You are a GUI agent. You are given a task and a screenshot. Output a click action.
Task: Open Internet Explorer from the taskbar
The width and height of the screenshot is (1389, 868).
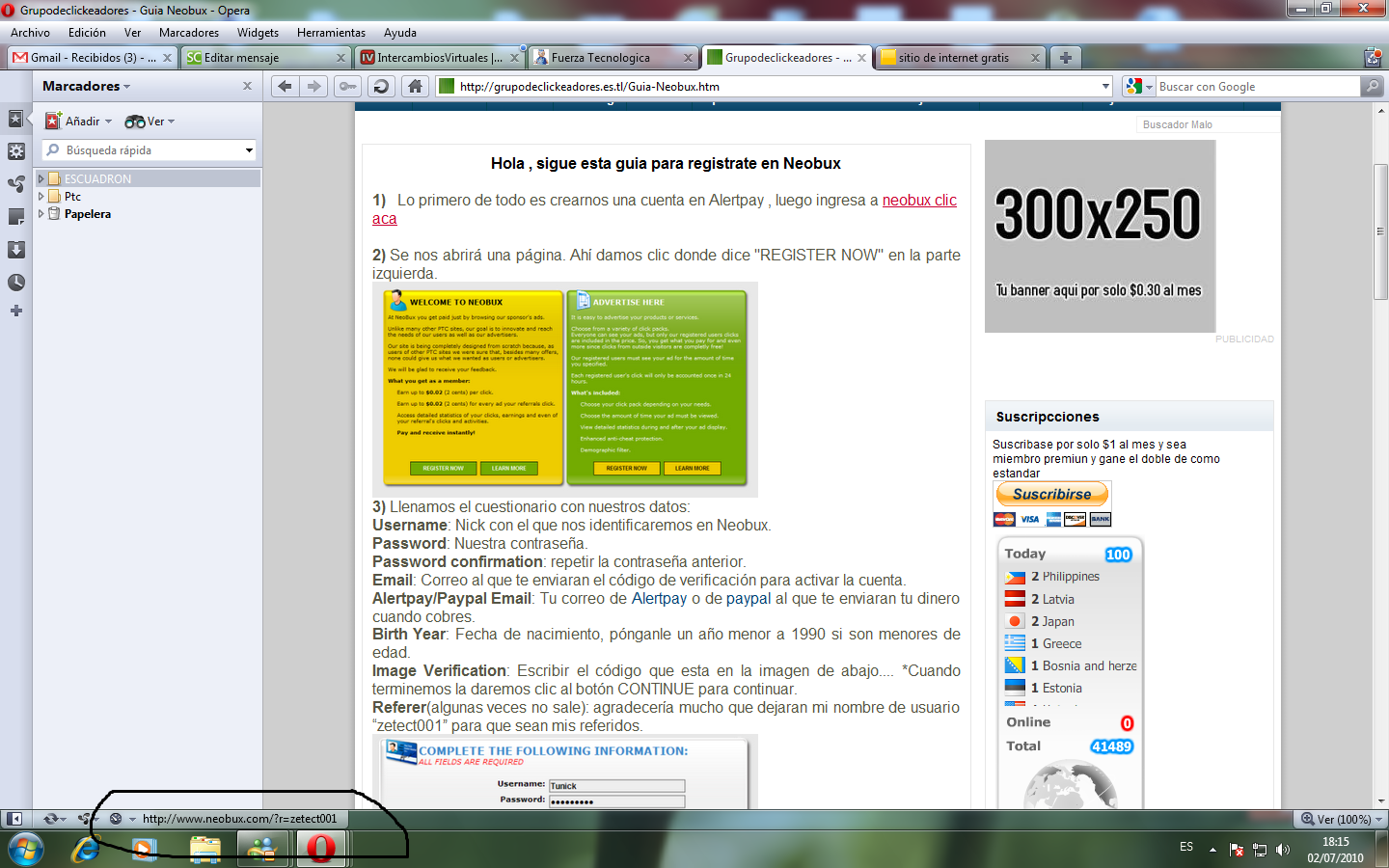pyautogui.click(x=87, y=849)
